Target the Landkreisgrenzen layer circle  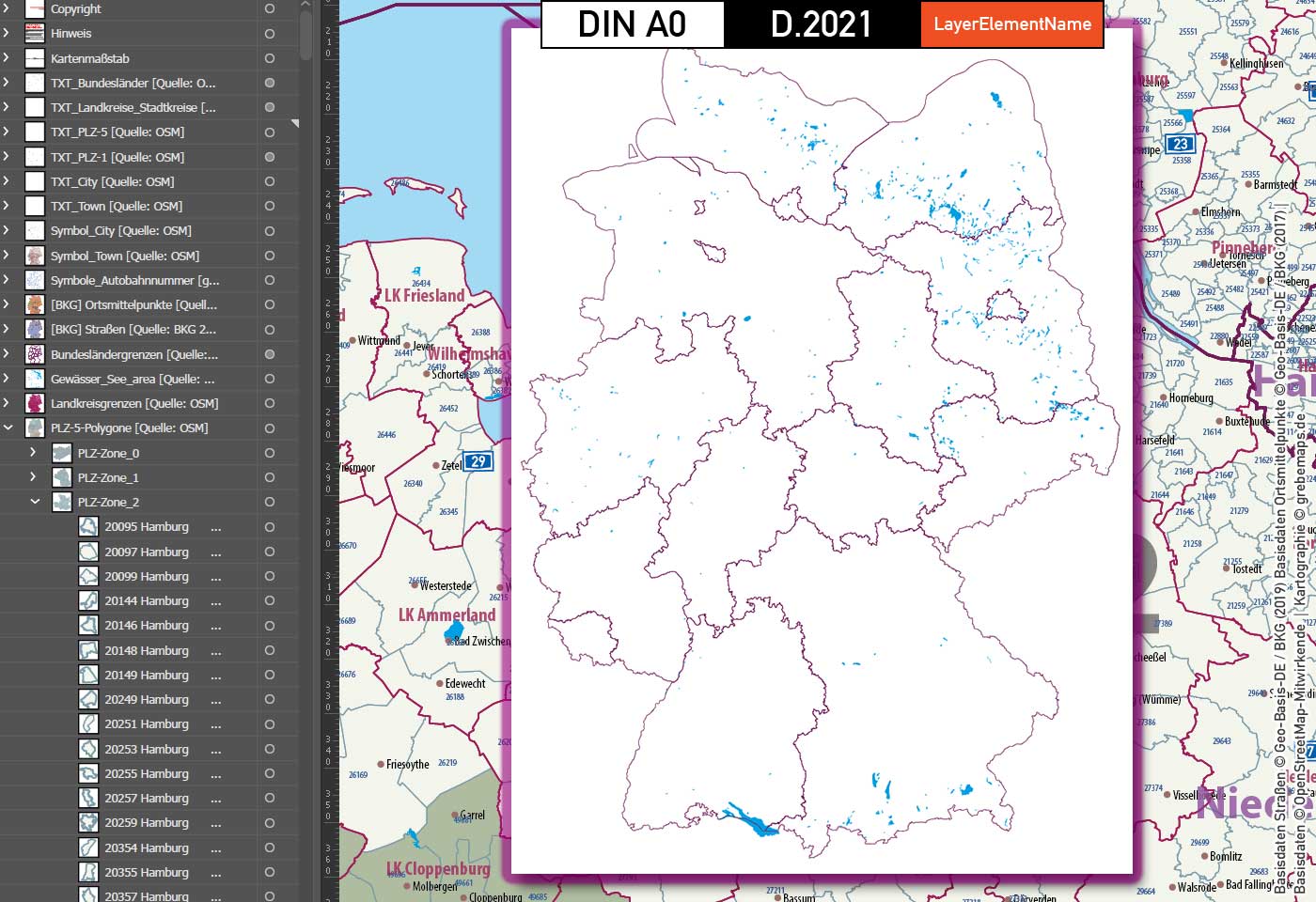[269, 403]
